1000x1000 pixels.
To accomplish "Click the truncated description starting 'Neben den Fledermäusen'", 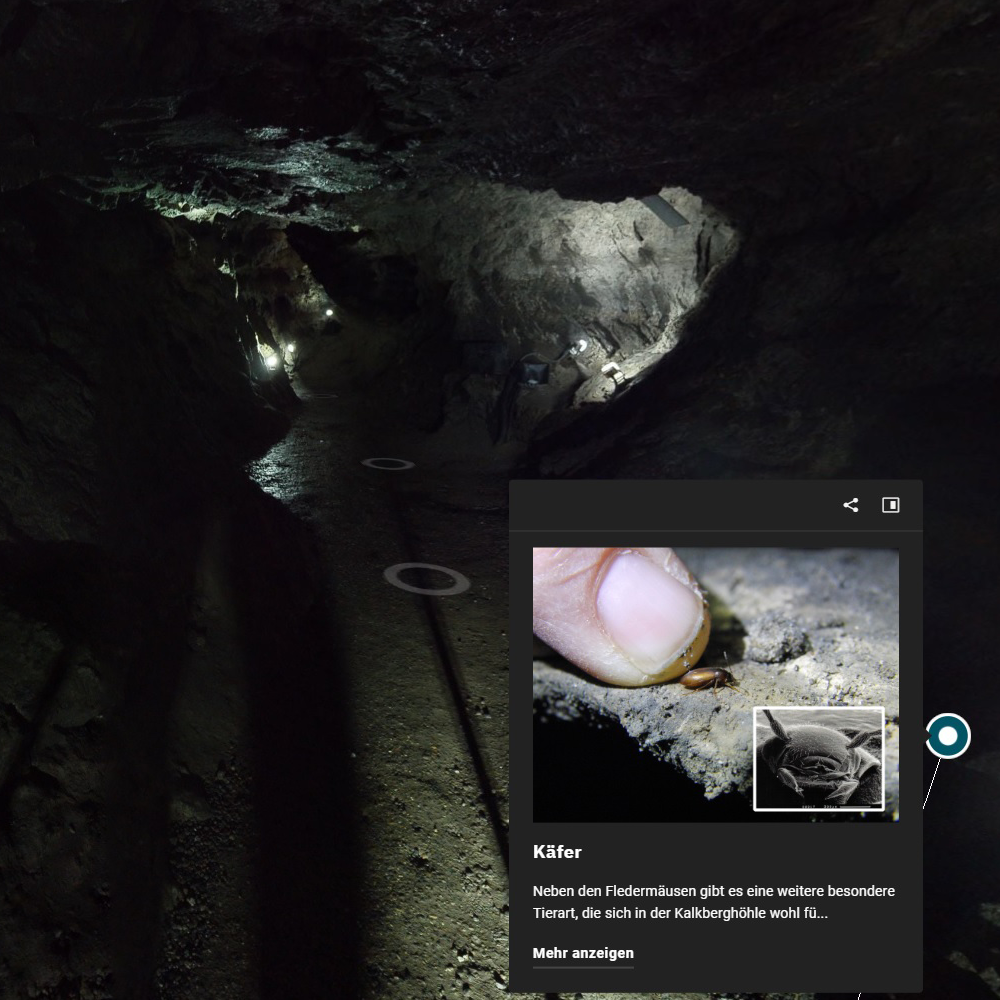I will pos(713,902).
